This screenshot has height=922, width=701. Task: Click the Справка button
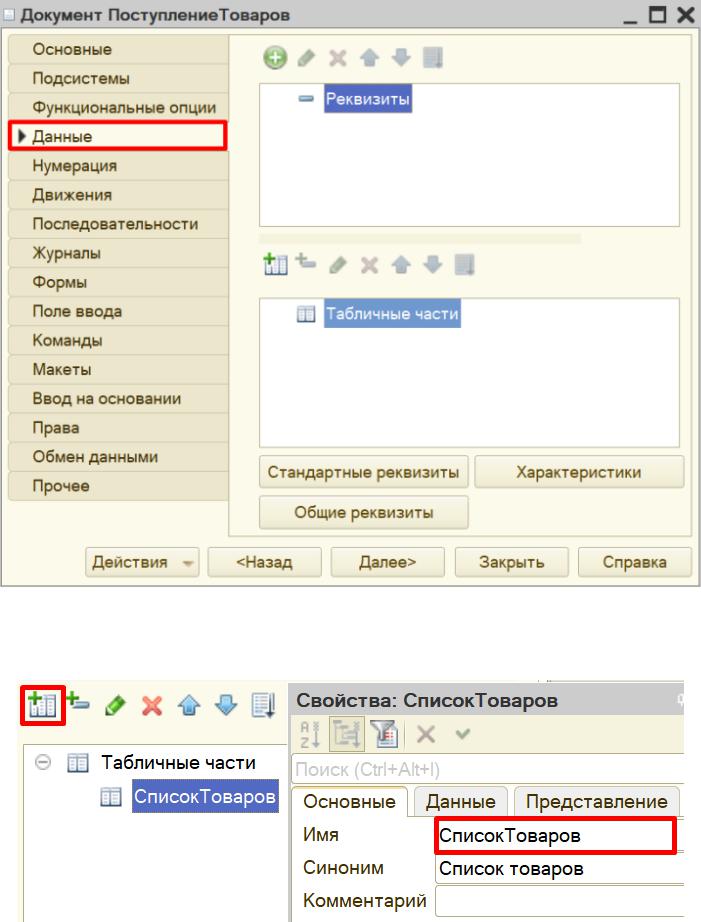pos(635,562)
